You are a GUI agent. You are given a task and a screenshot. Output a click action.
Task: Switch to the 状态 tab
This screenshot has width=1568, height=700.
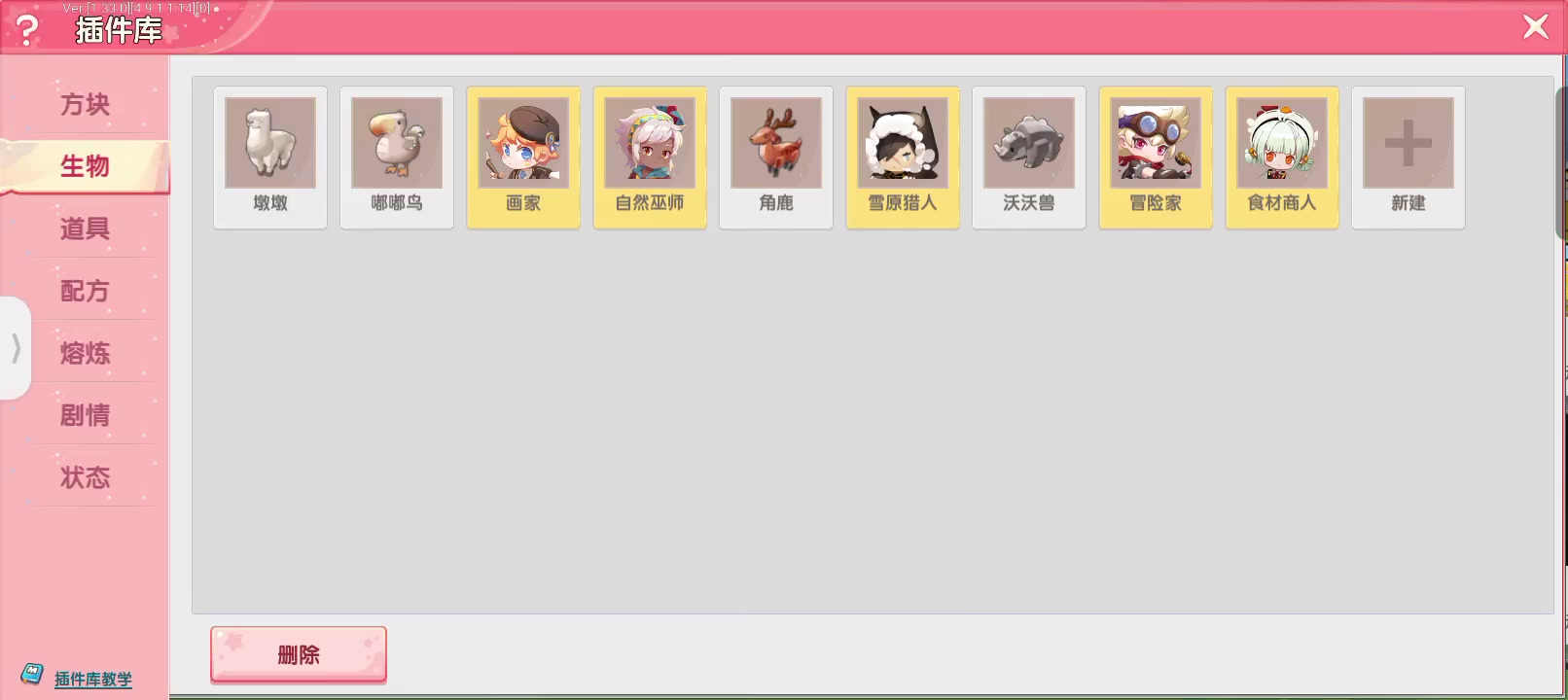(x=86, y=477)
